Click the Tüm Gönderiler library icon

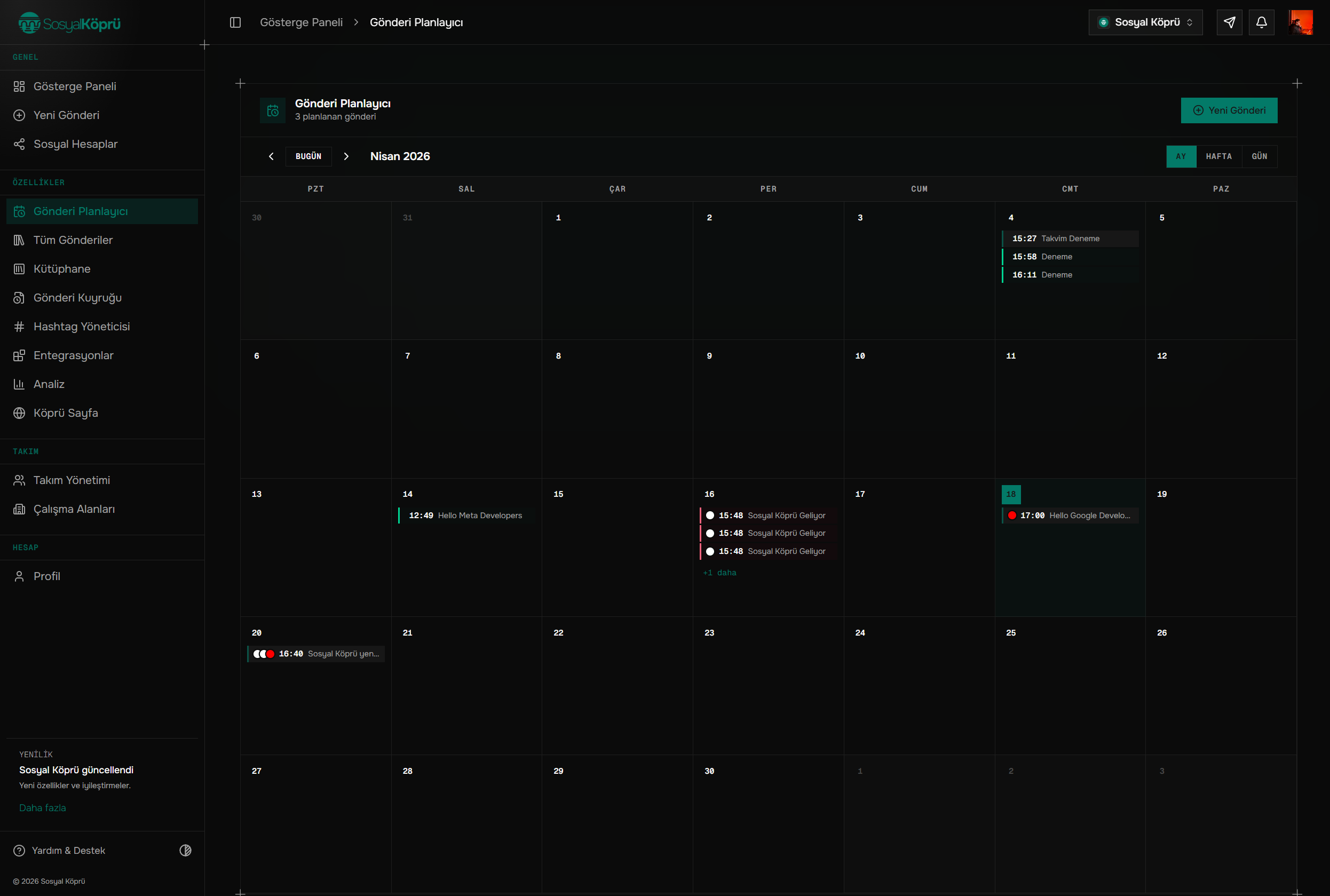19,240
